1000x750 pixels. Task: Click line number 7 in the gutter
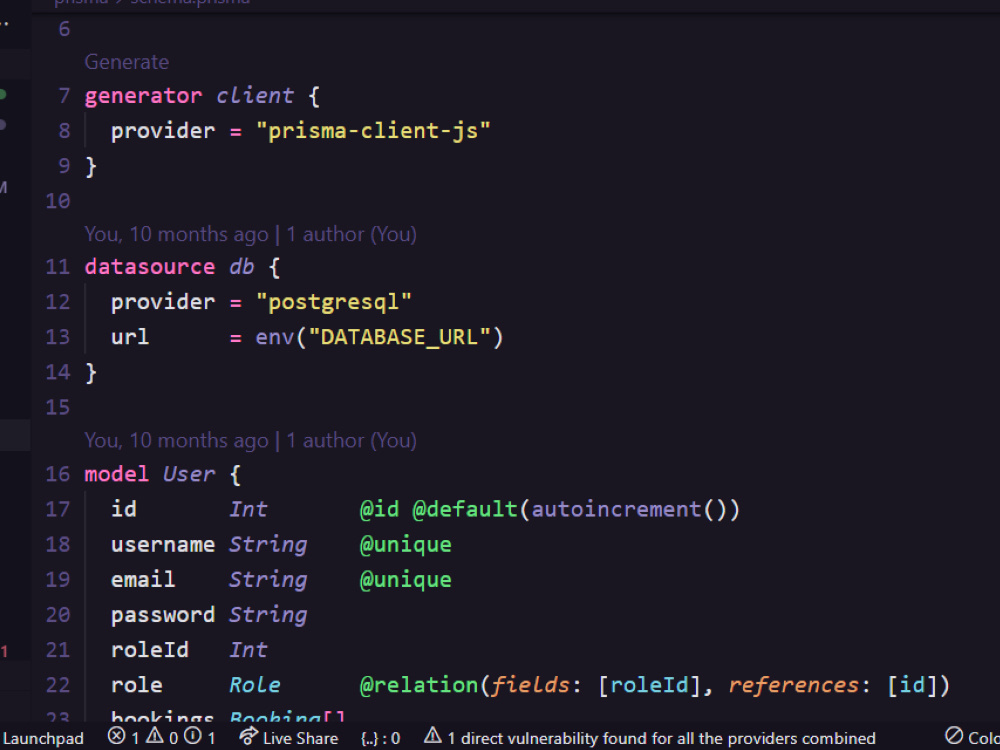[x=64, y=96]
